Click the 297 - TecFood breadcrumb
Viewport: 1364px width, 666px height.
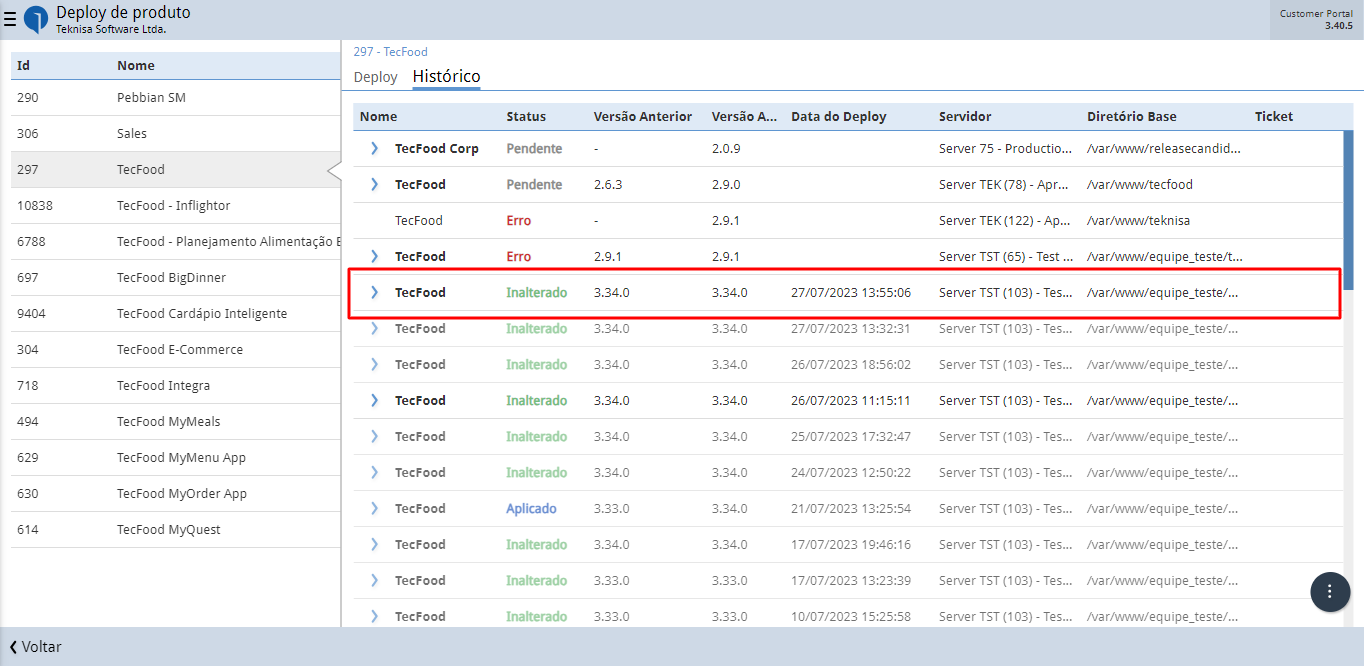390,51
